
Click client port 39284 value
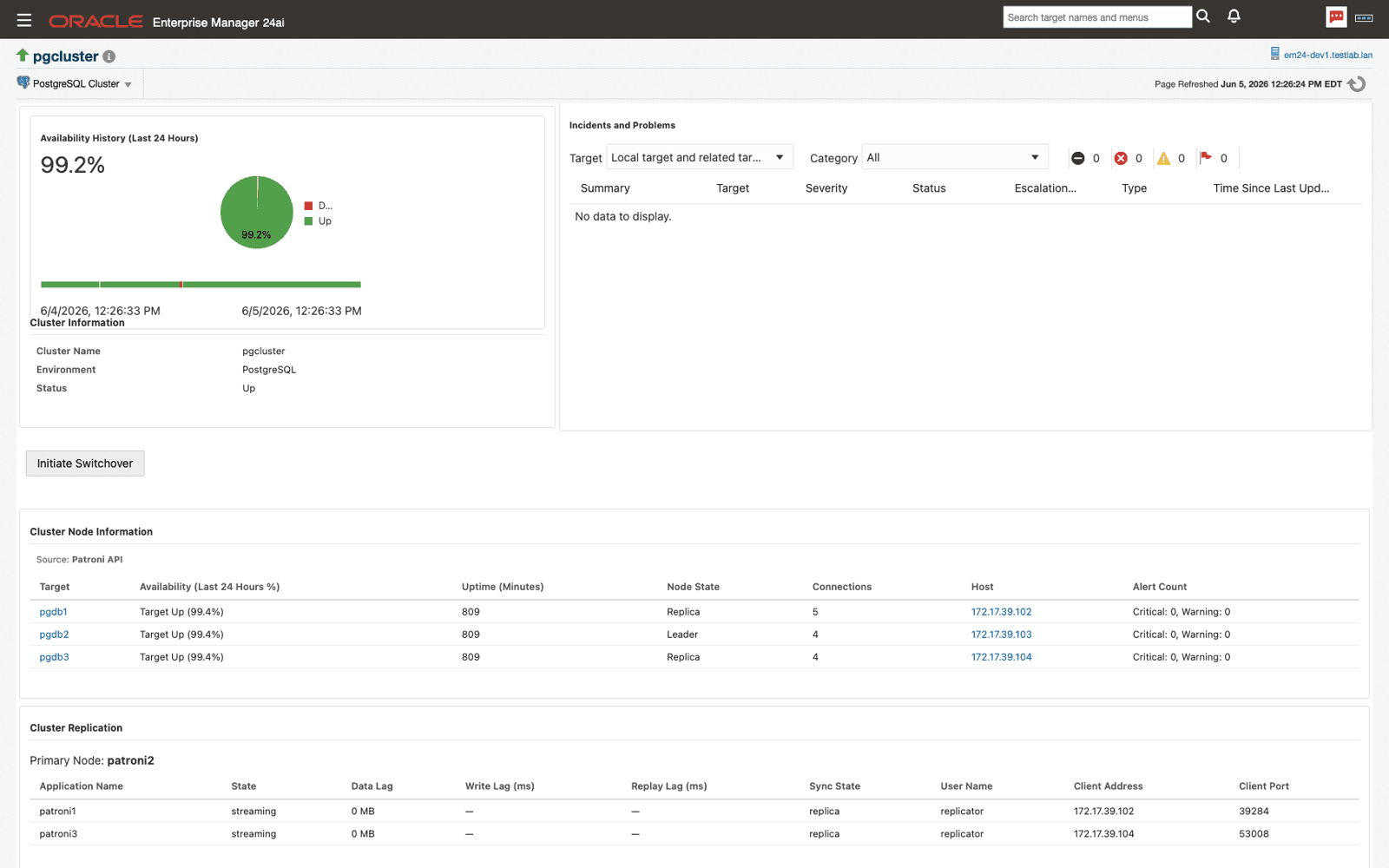1254,812
